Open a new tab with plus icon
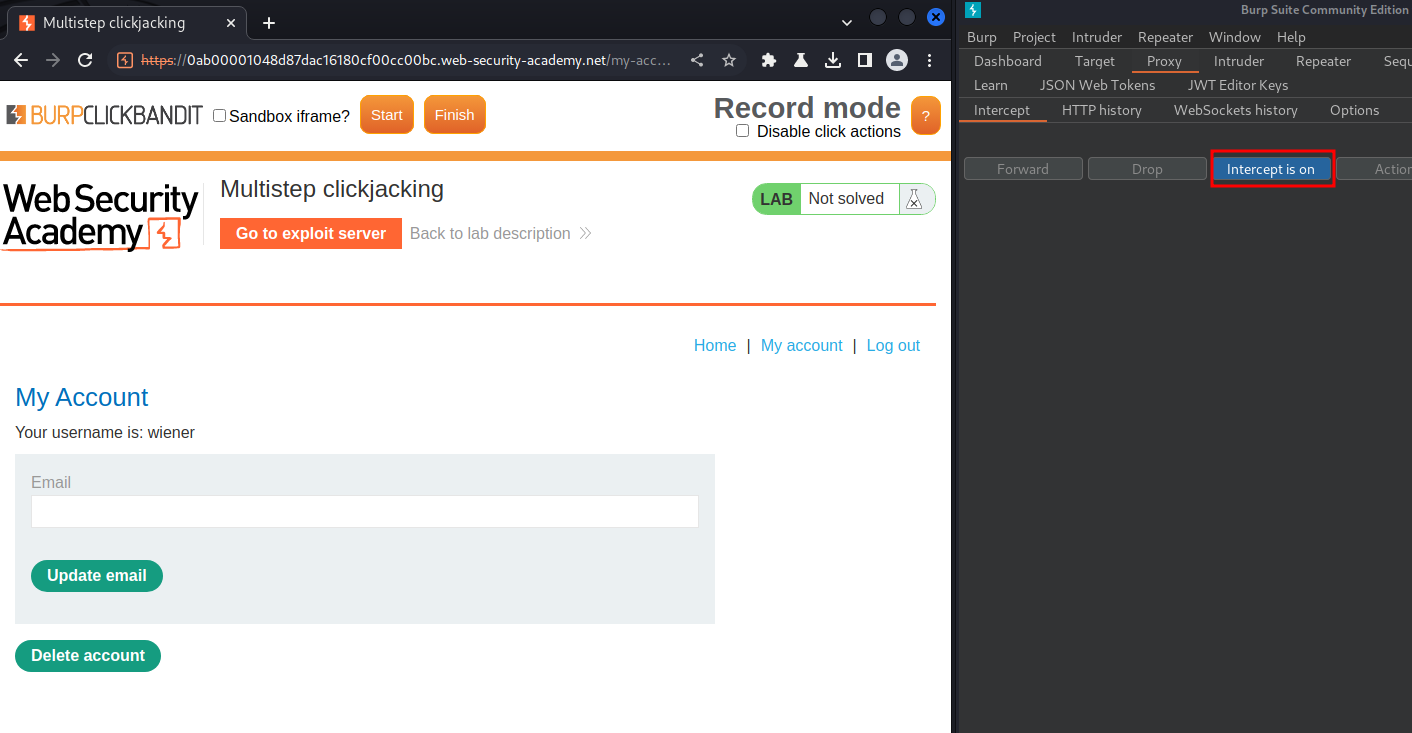Viewport: 1412px width, 733px height. (x=269, y=22)
